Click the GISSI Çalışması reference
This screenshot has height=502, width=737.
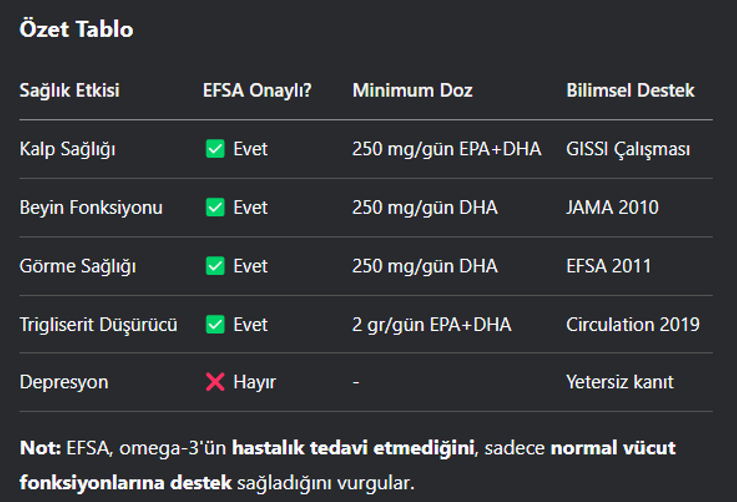point(628,149)
